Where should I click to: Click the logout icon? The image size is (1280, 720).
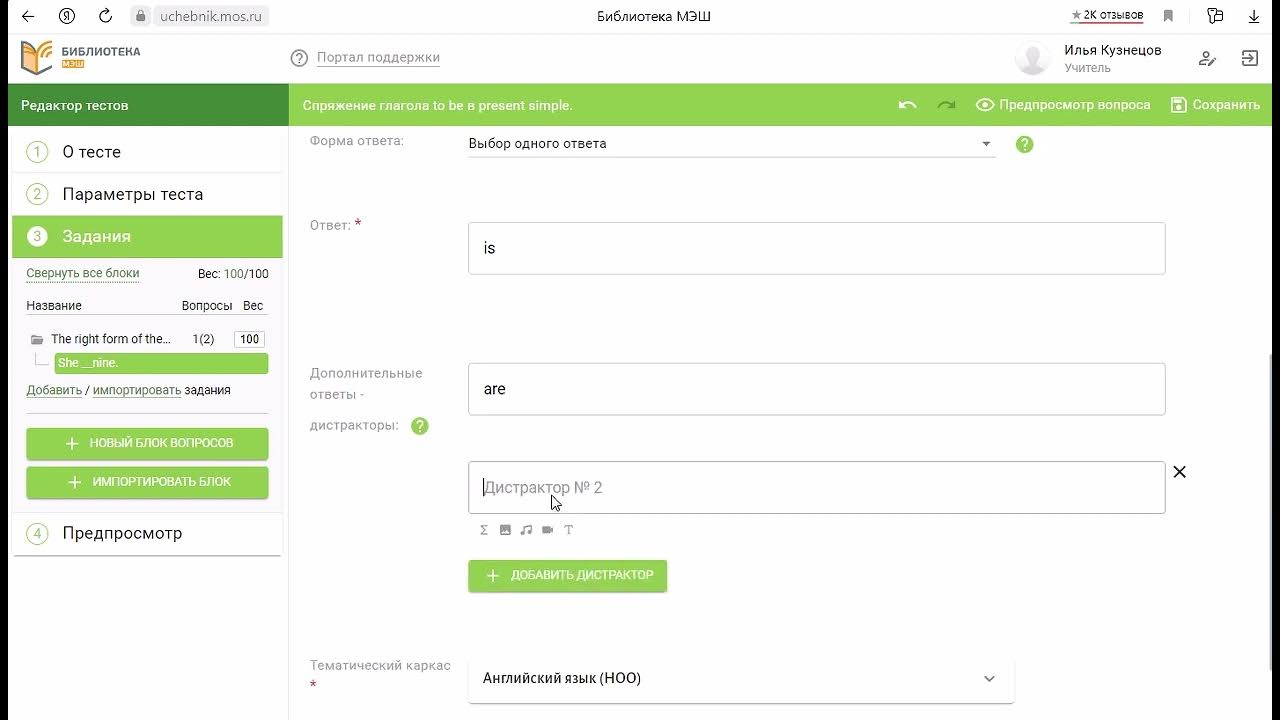point(1250,58)
